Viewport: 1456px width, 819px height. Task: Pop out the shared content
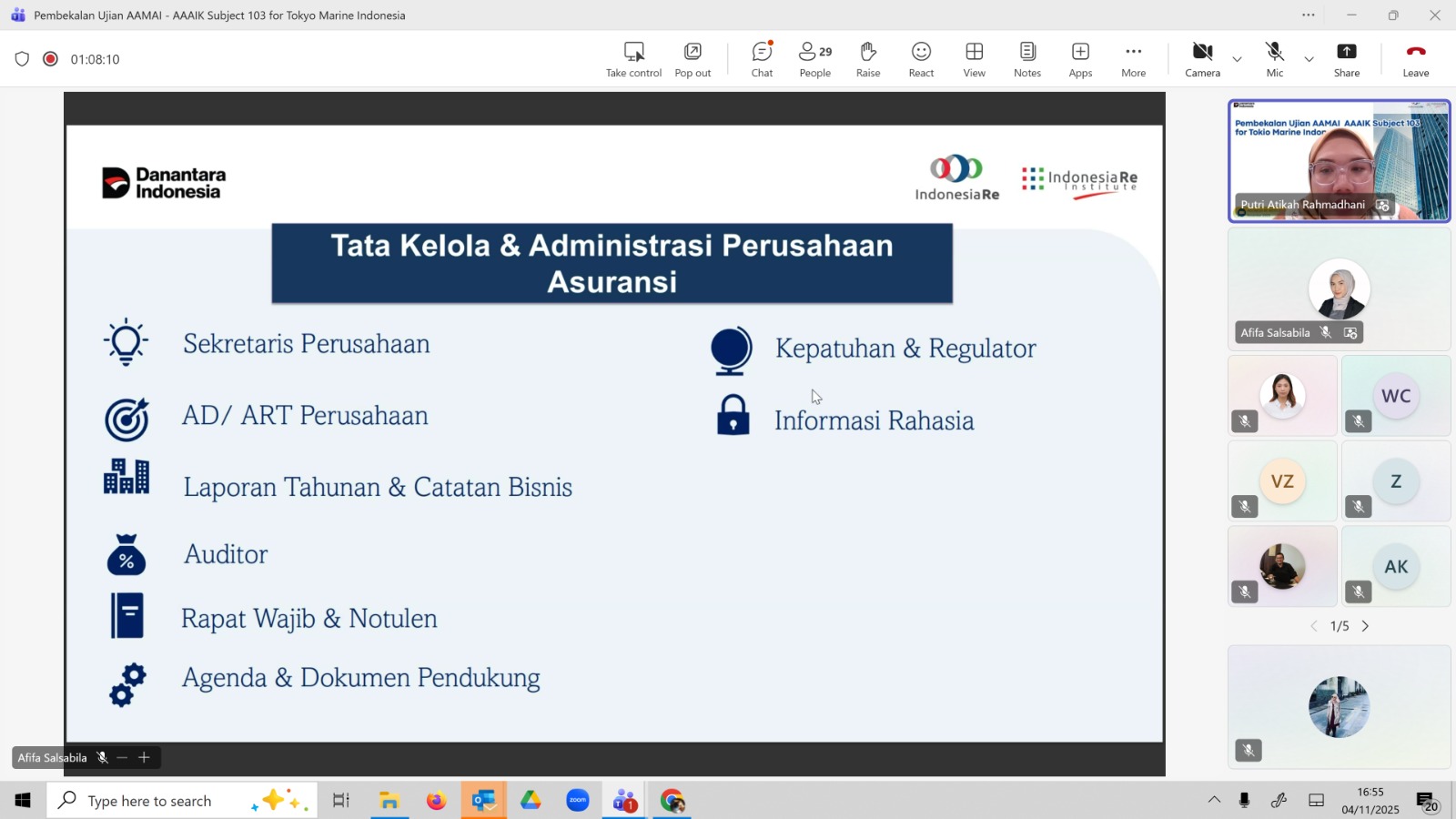[693, 59]
